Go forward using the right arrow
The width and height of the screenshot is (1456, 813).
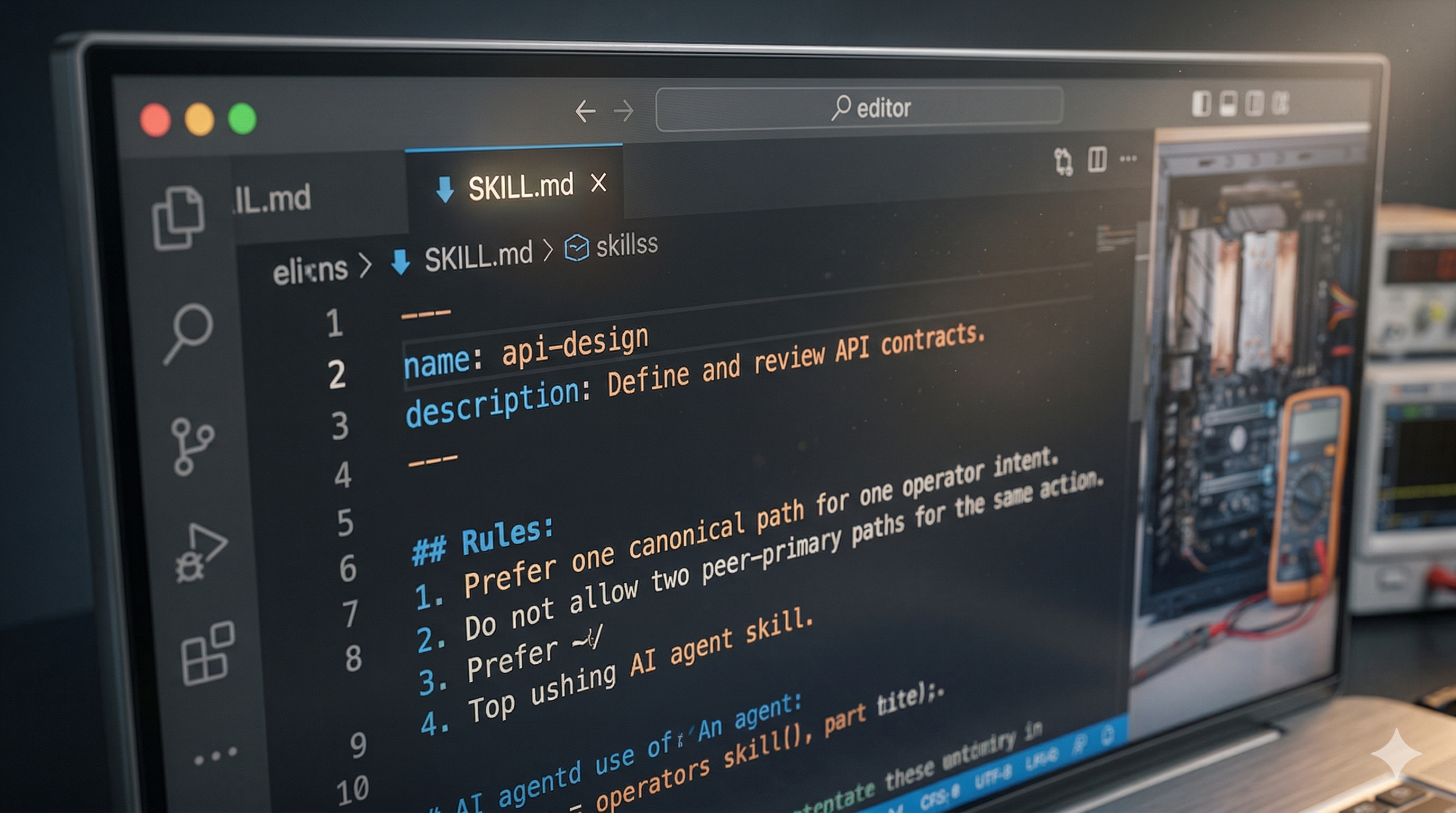coord(623,111)
